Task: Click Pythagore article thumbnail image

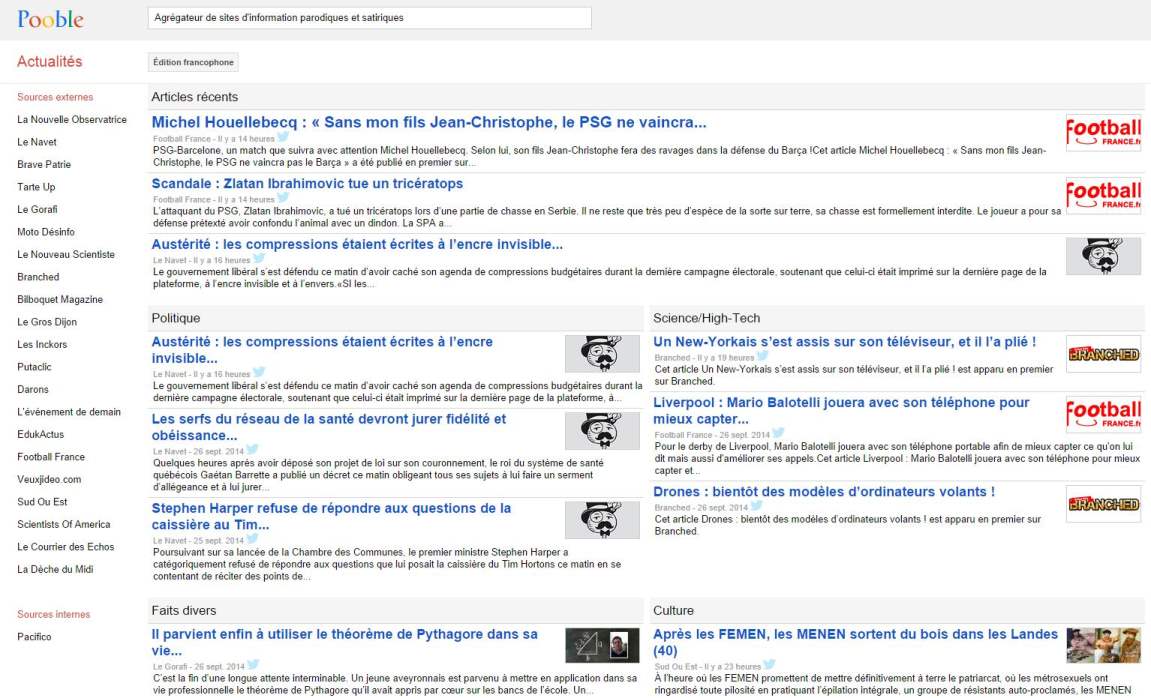Action: click(602, 646)
